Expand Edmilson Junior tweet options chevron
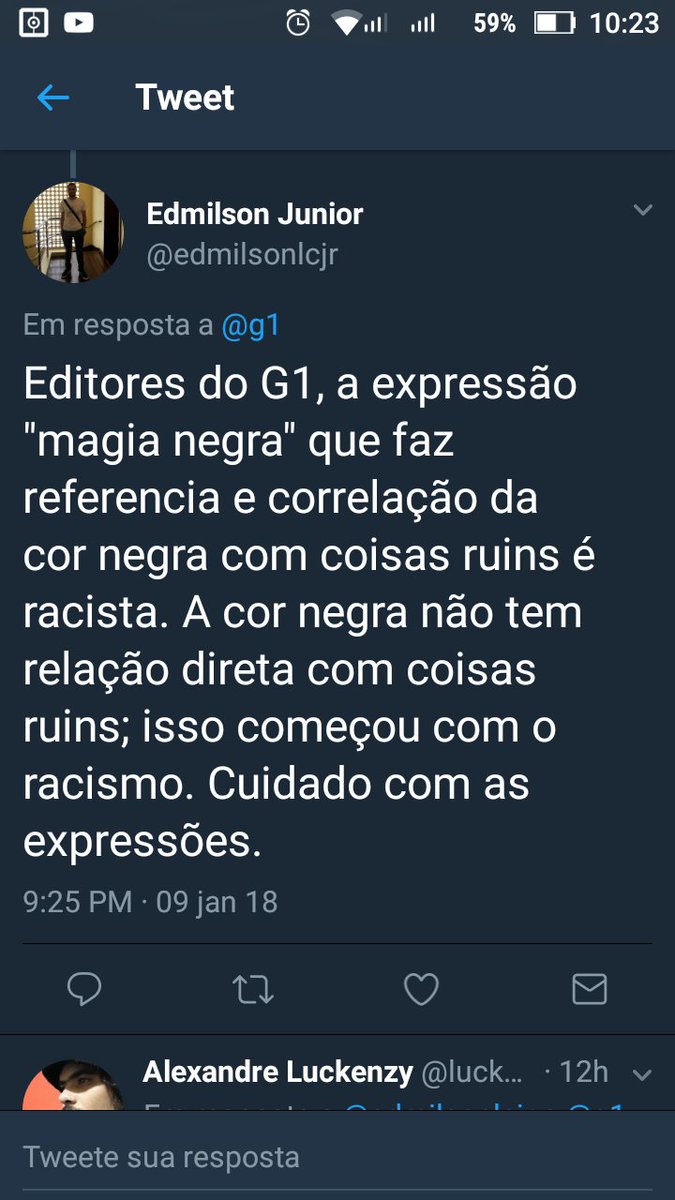The height and width of the screenshot is (1200, 675). [x=643, y=210]
